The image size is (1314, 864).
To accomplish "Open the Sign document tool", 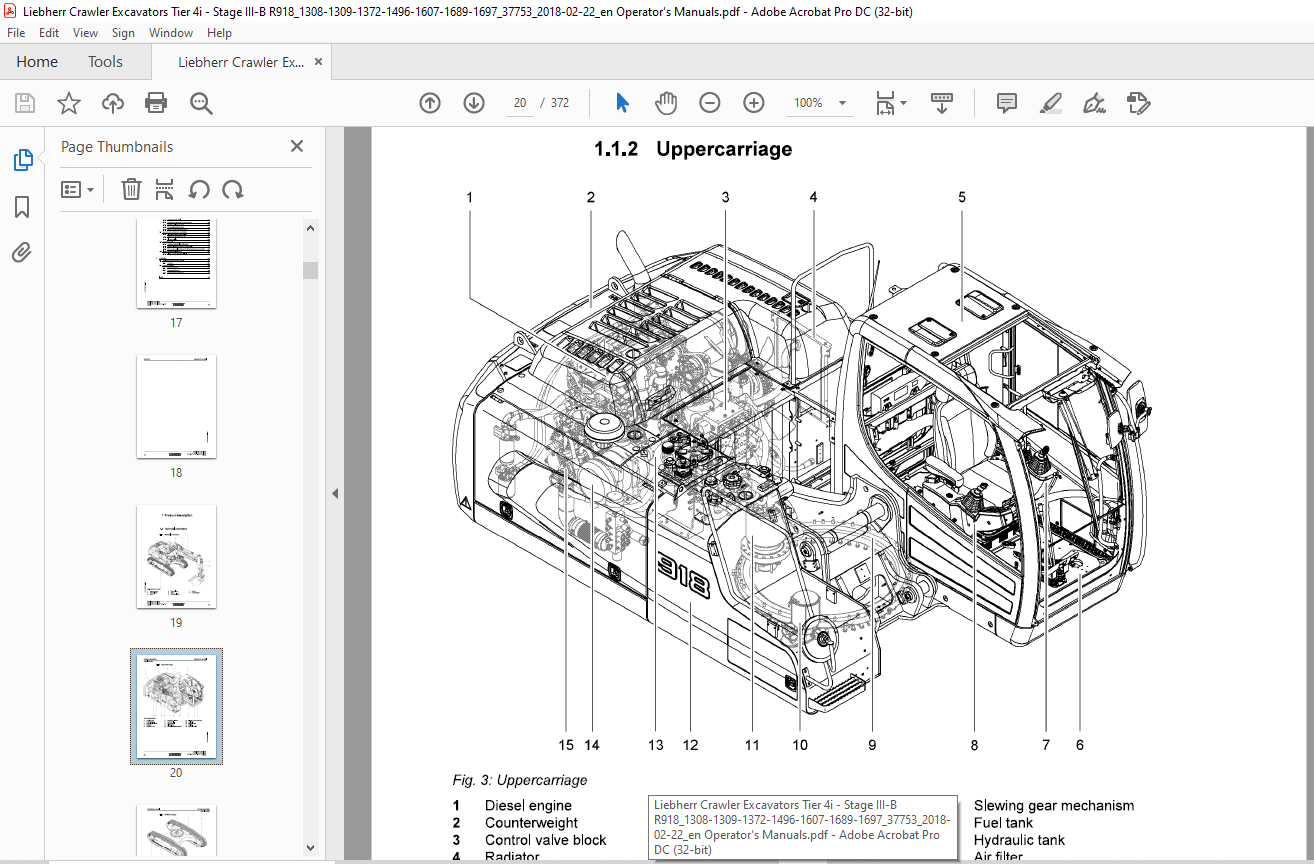I will point(1094,103).
